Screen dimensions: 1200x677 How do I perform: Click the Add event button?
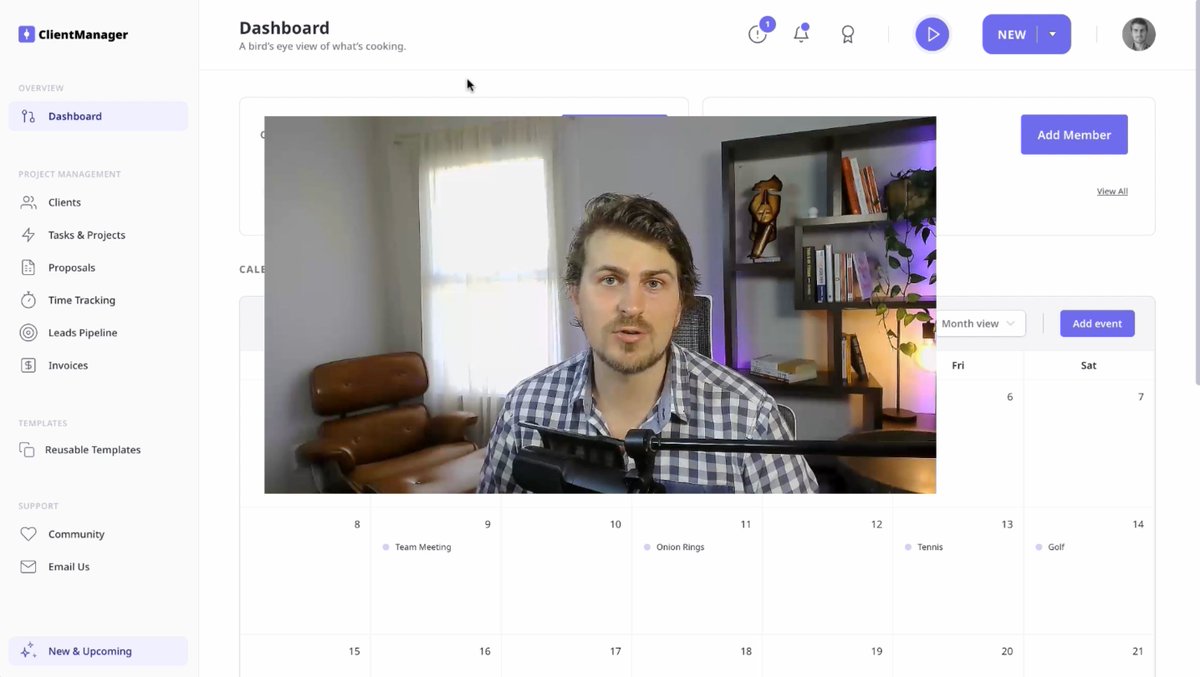click(x=1097, y=323)
